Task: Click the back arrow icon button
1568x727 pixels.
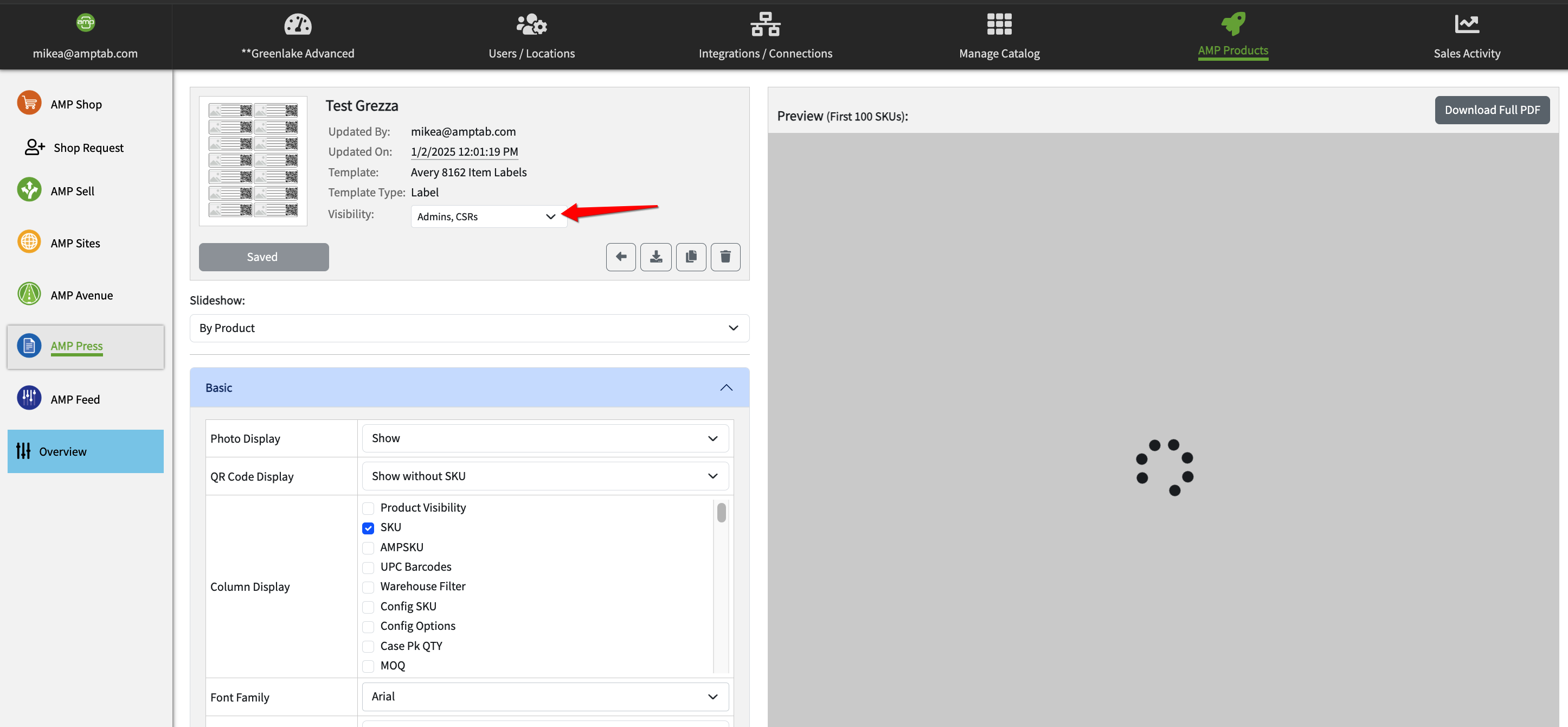Action: point(620,257)
